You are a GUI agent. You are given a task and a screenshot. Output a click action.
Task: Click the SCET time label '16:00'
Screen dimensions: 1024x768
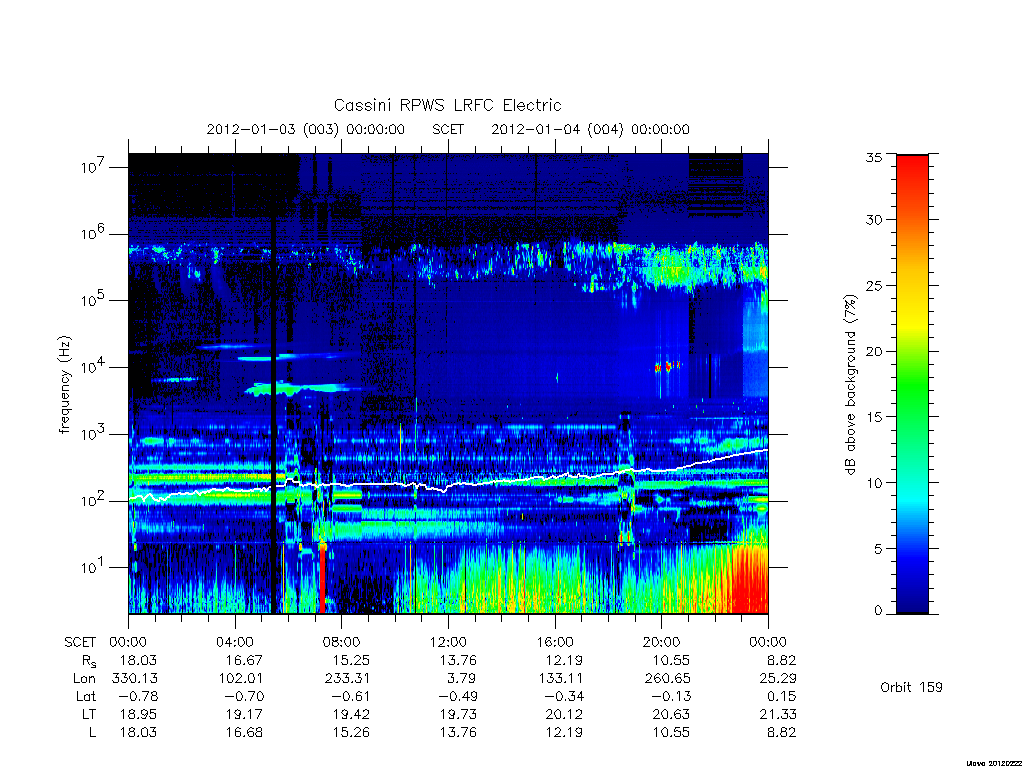554,642
